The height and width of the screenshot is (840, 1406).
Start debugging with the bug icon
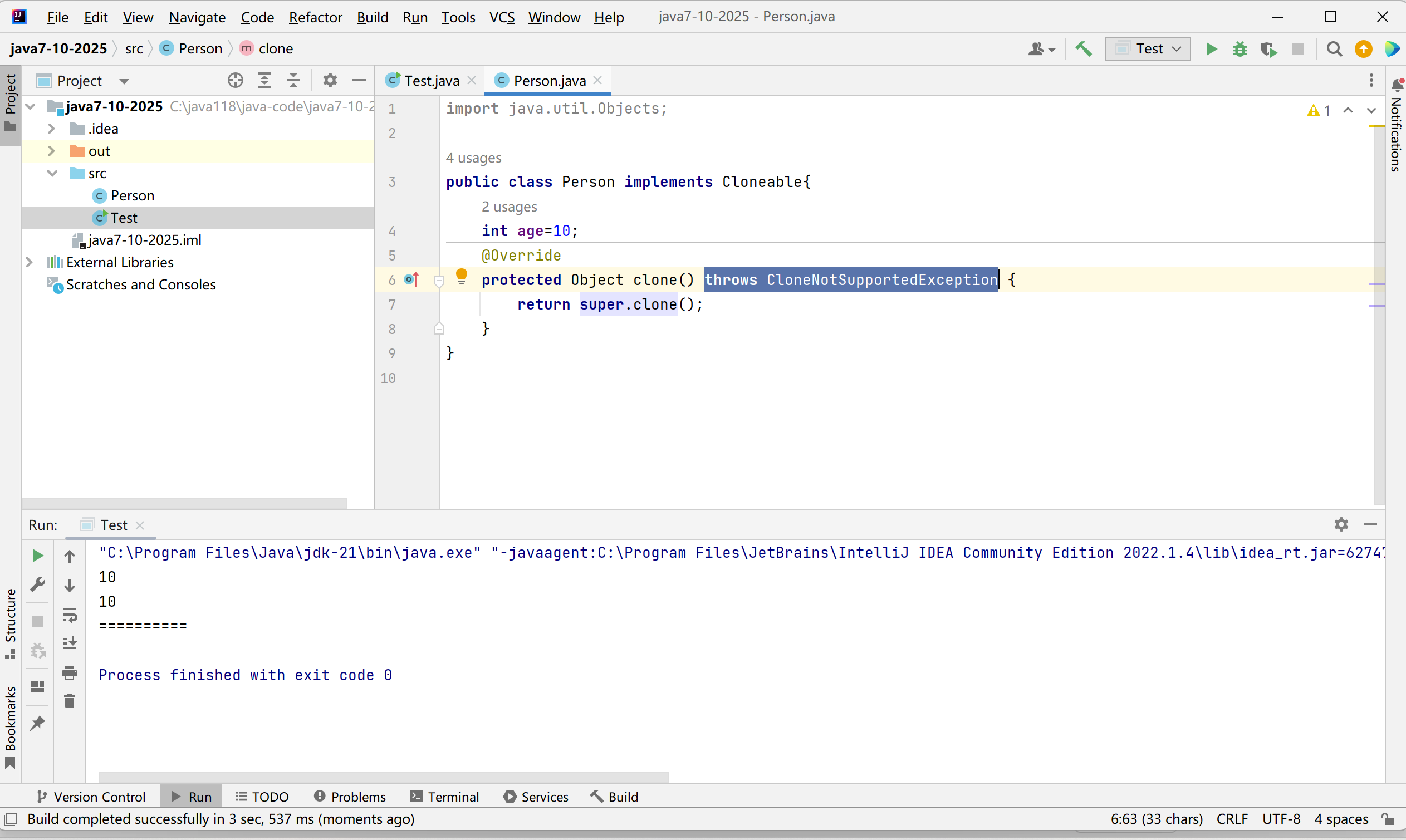(x=1240, y=48)
